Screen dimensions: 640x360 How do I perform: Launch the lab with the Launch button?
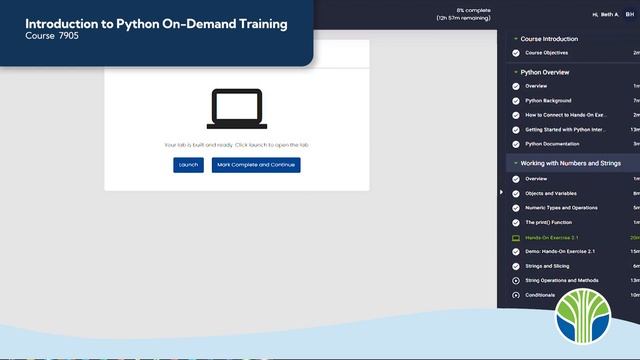tap(188, 165)
